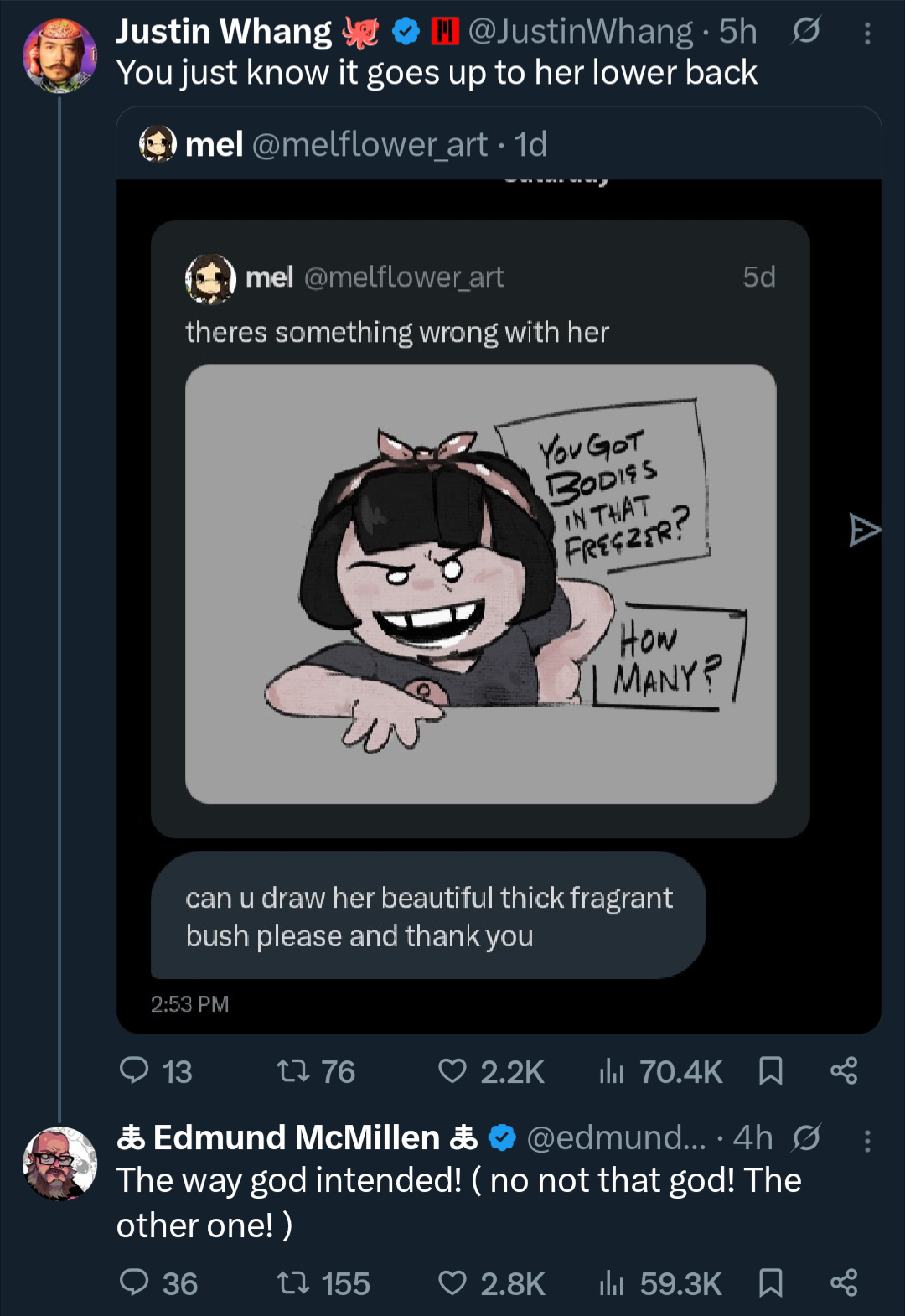Open the @JustinWhang handle link
The width and height of the screenshot is (905, 1316).
tap(580, 32)
